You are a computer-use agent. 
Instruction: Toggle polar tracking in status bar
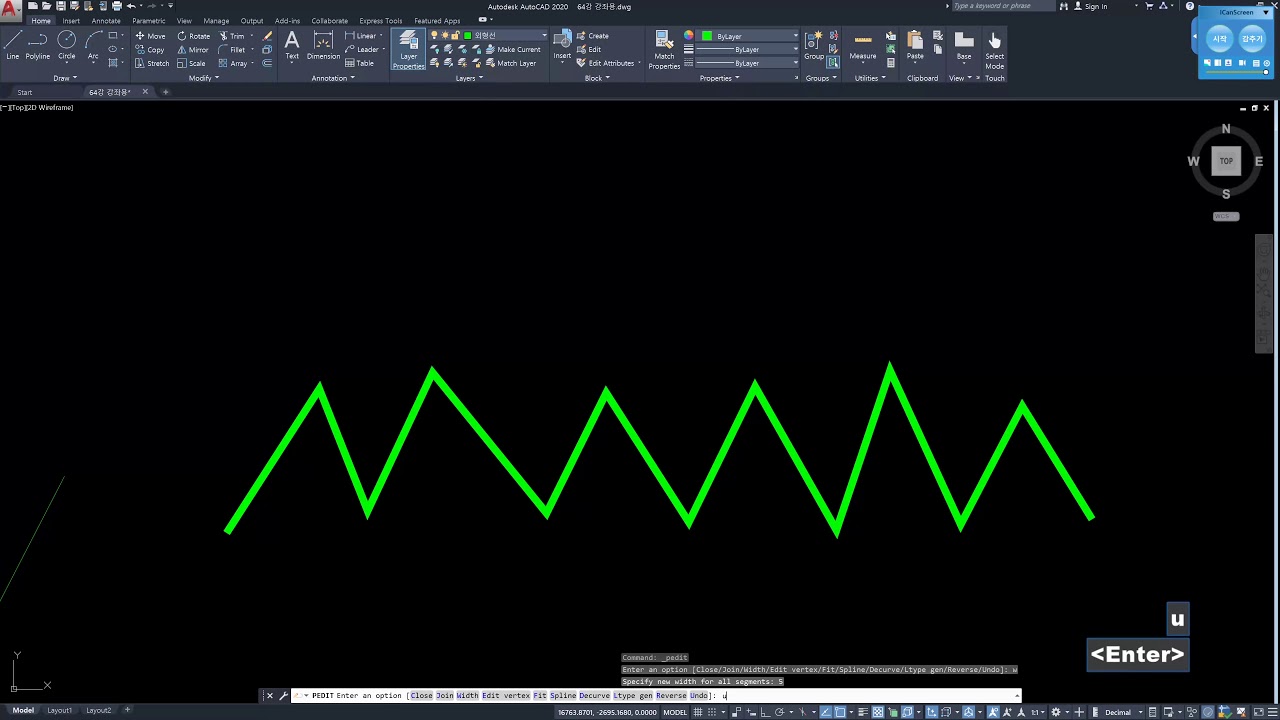(779, 712)
